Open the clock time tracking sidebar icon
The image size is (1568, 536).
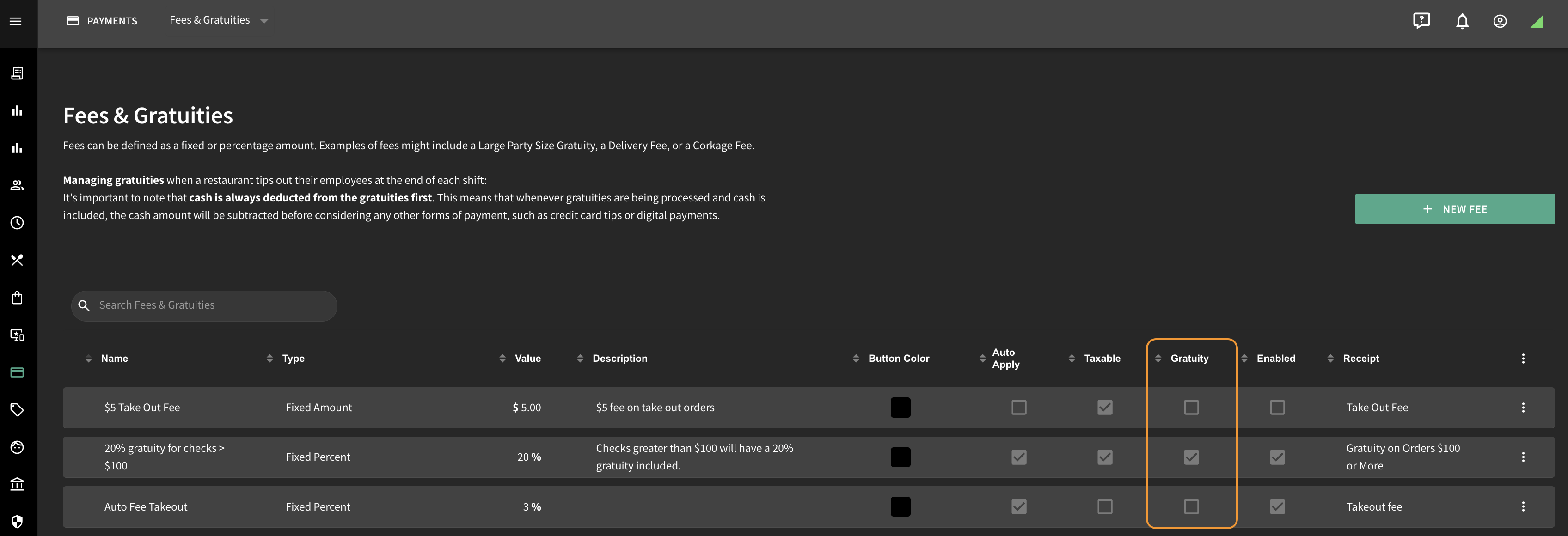(x=17, y=223)
